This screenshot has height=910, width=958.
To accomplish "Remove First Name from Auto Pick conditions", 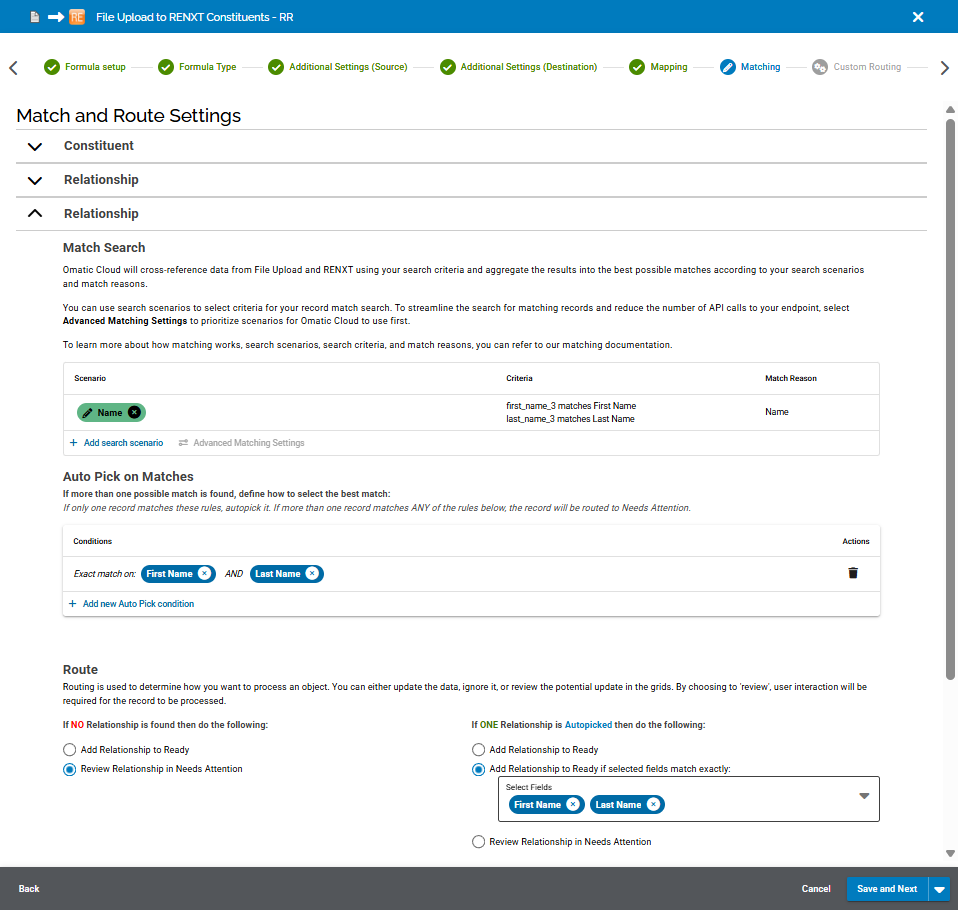I will pos(205,573).
